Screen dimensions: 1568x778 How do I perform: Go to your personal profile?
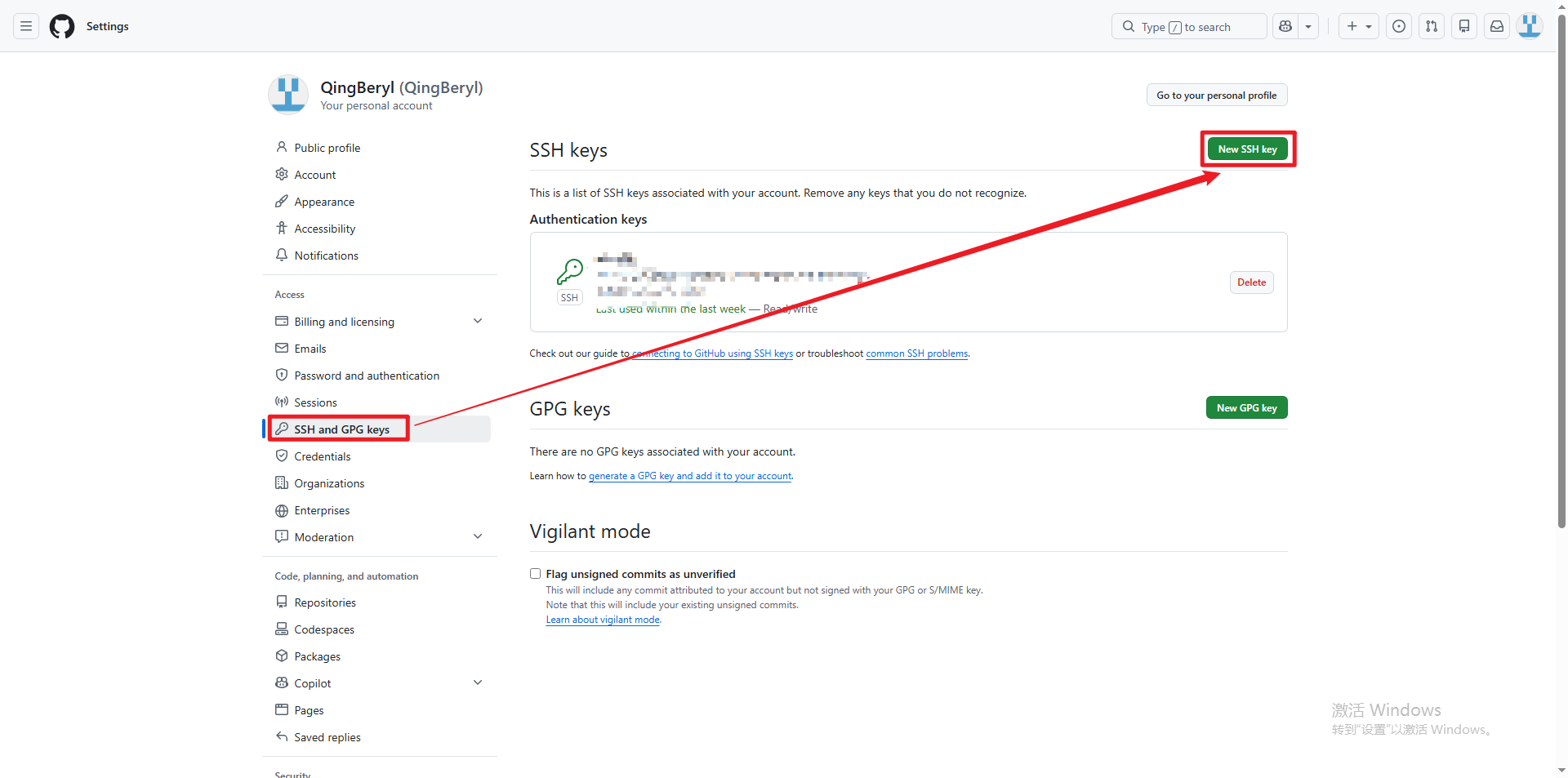(x=1217, y=95)
